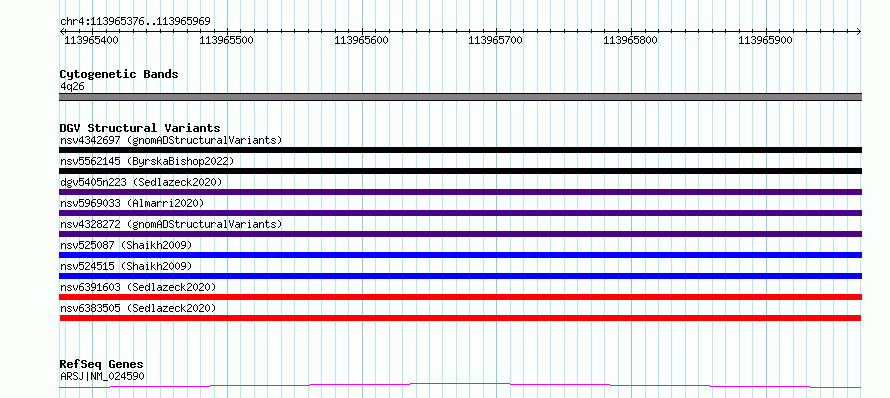This screenshot has width=890, height=398.
Task: Click the purple bar for dgv5405n223
Action: [460, 192]
